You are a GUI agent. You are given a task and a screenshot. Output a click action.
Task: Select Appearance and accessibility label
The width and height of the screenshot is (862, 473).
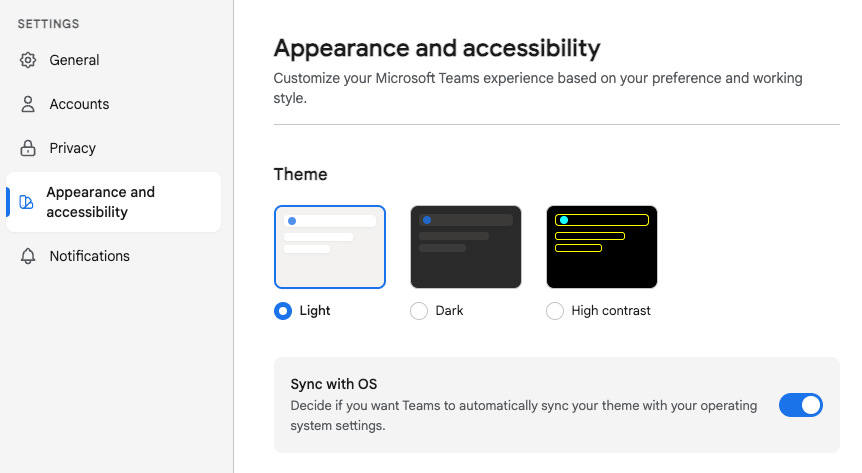tap(101, 202)
